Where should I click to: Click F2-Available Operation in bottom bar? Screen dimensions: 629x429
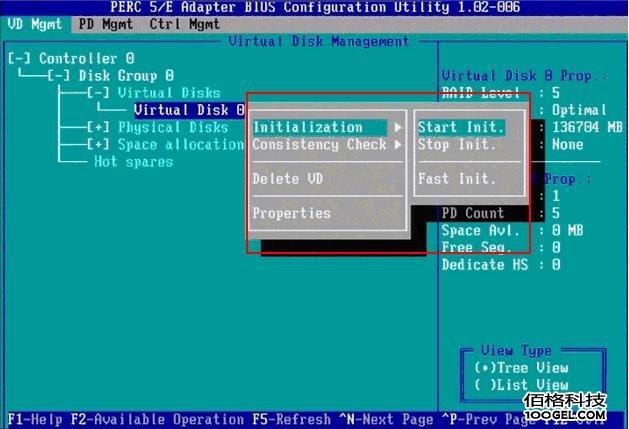[157, 419]
